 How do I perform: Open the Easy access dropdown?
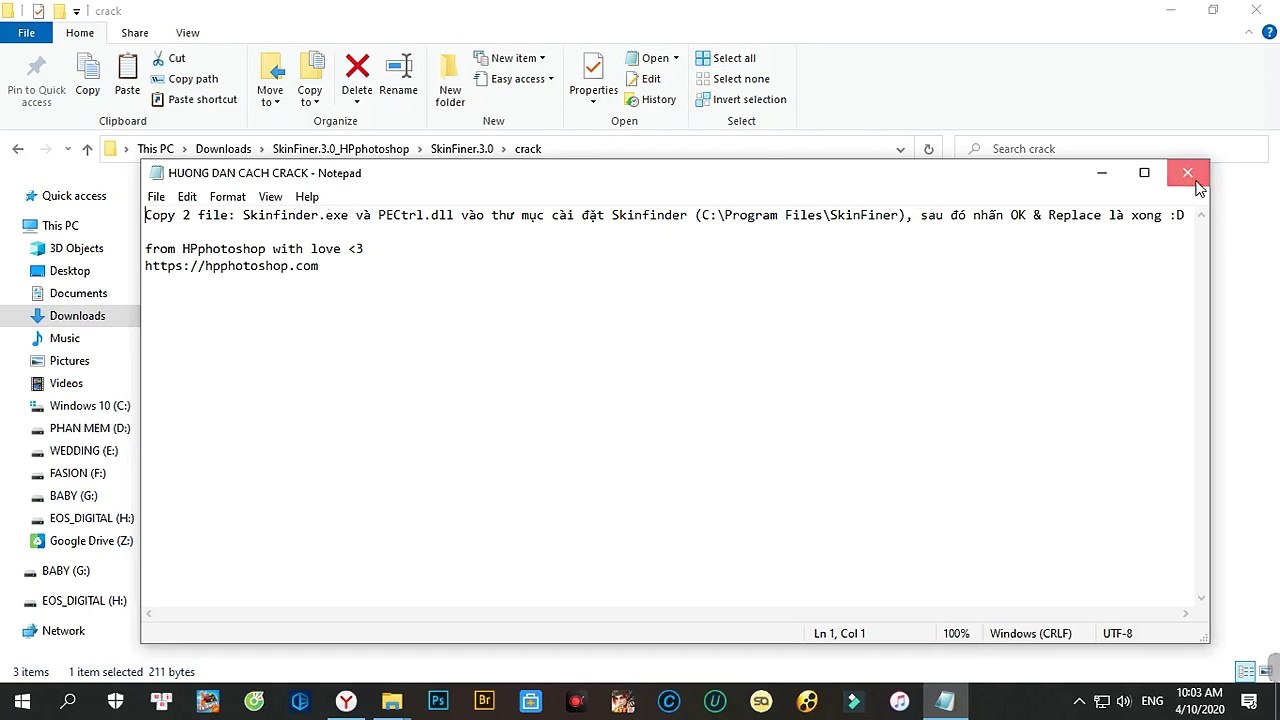tap(513, 79)
